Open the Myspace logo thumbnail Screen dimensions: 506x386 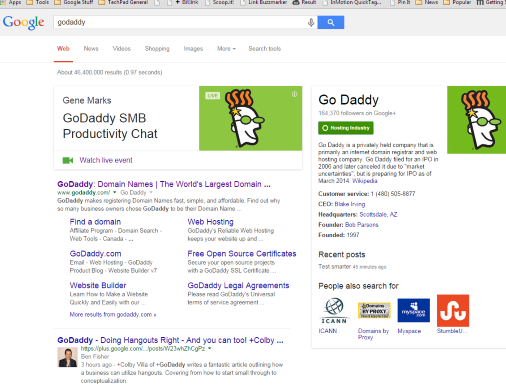413,310
